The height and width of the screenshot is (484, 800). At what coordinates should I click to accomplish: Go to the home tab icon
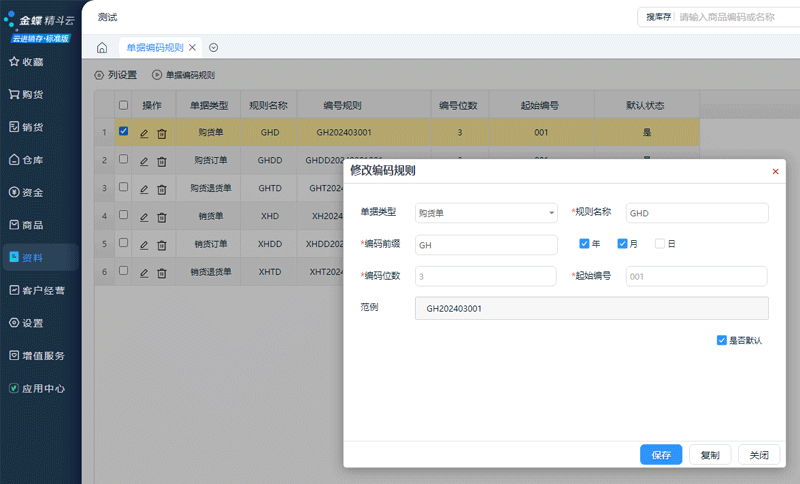(x=102, y=47)
